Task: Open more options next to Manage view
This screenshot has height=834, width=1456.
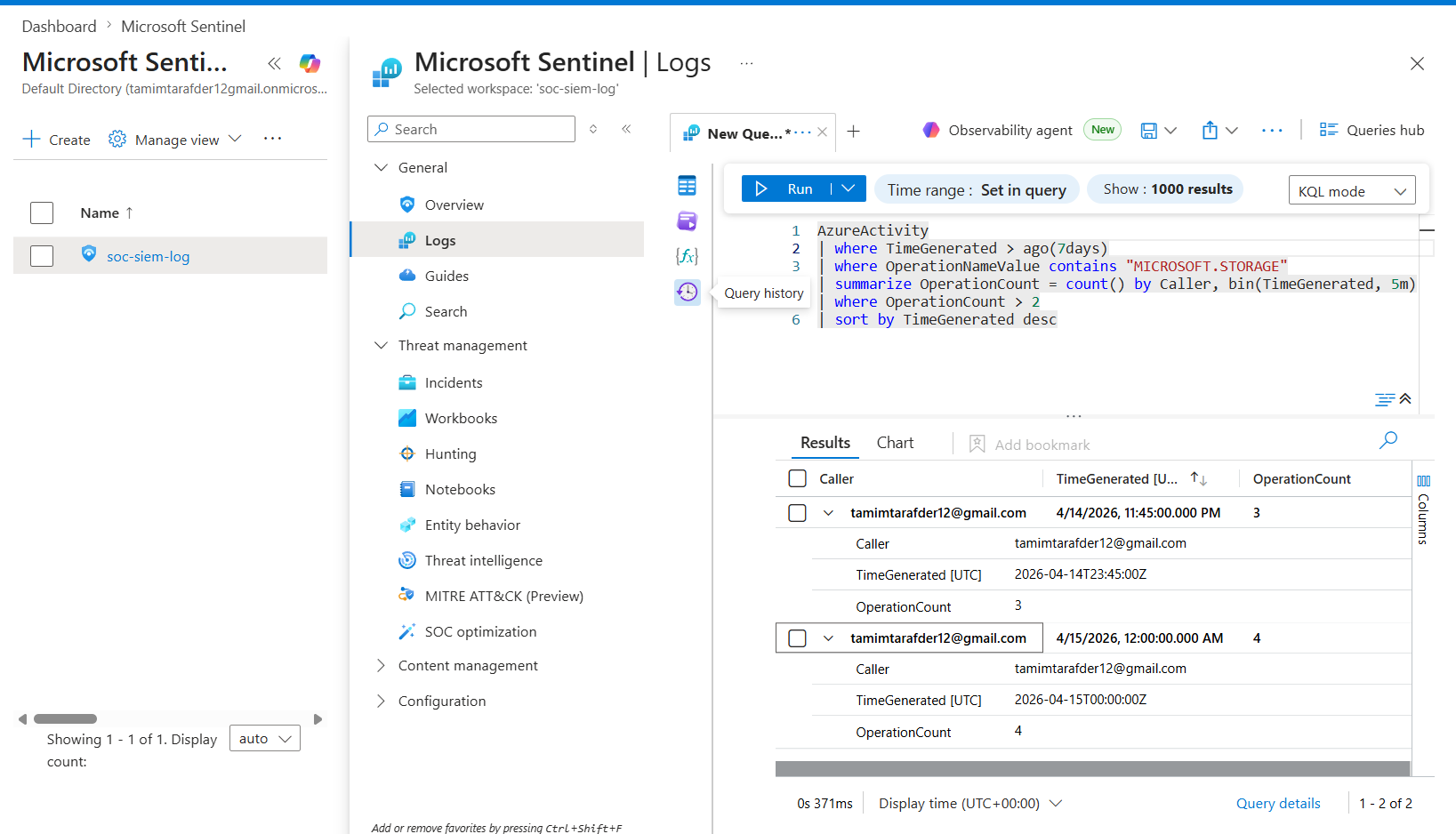Action: click(272, 139)
